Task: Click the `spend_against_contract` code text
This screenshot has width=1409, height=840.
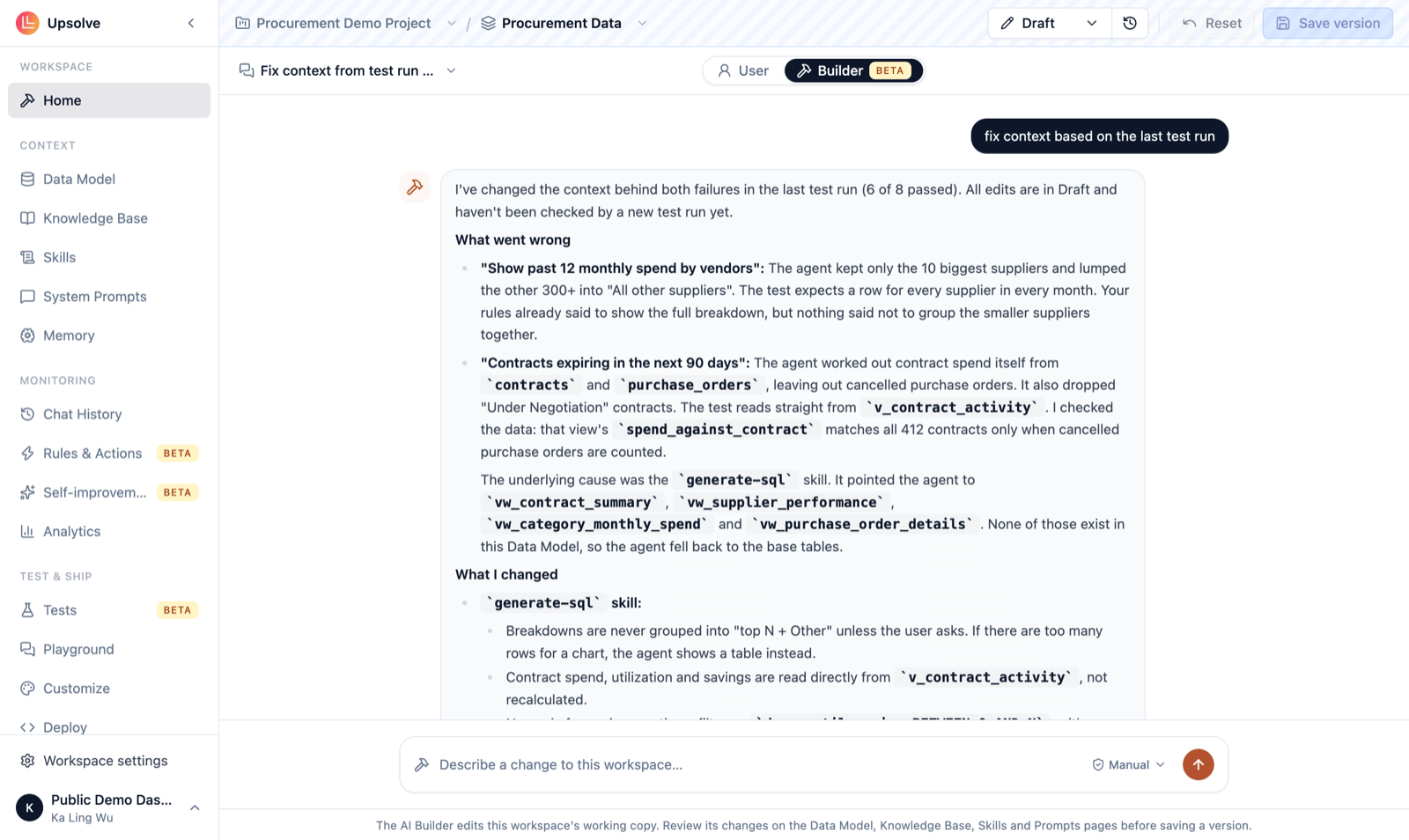Action: [x=716, y=430]
